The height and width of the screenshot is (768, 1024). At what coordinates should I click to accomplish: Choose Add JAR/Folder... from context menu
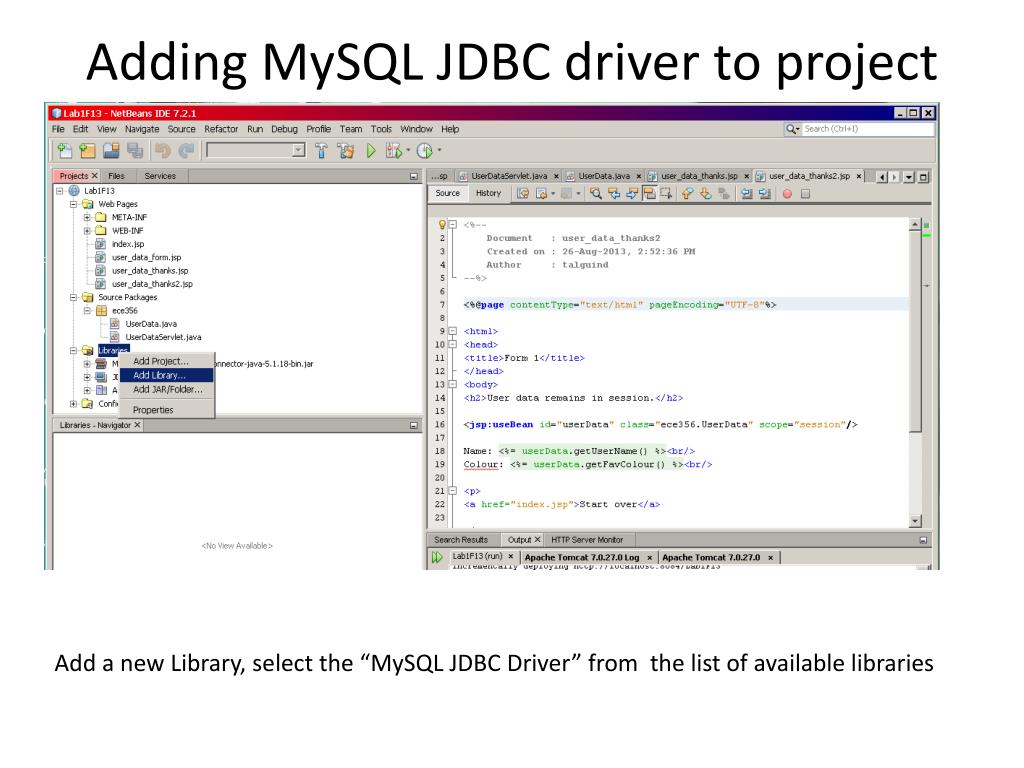167,389
